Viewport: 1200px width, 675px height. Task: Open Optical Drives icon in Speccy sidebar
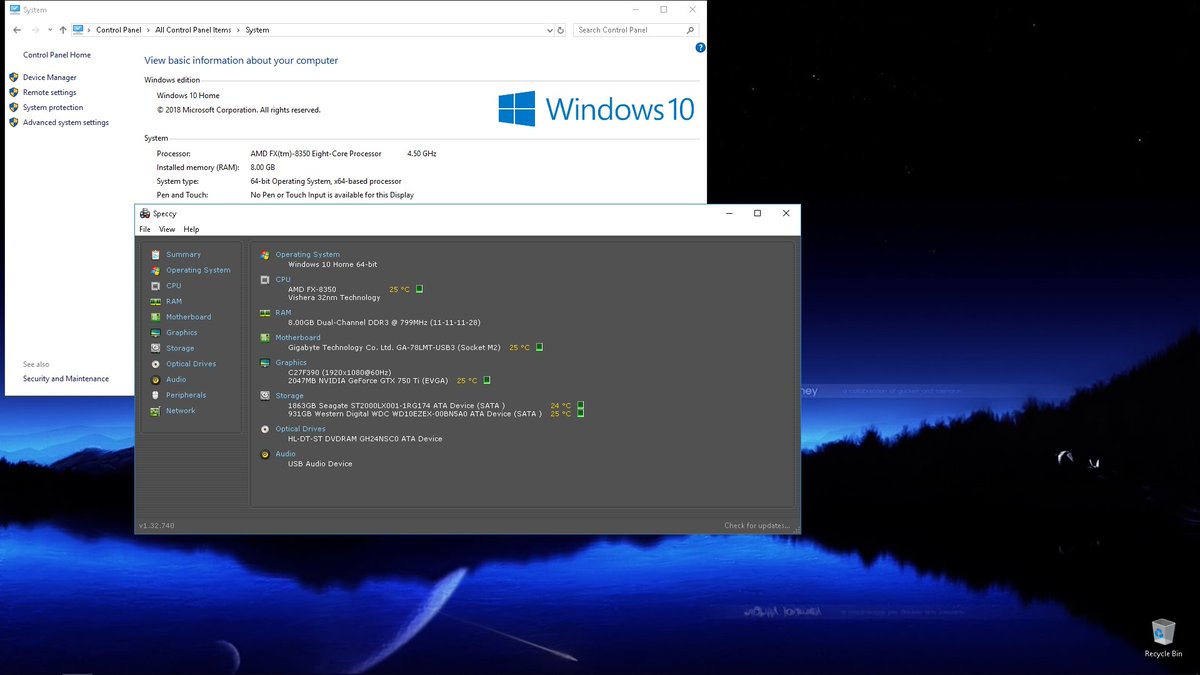pyautogui.click(x=155, y=364)
